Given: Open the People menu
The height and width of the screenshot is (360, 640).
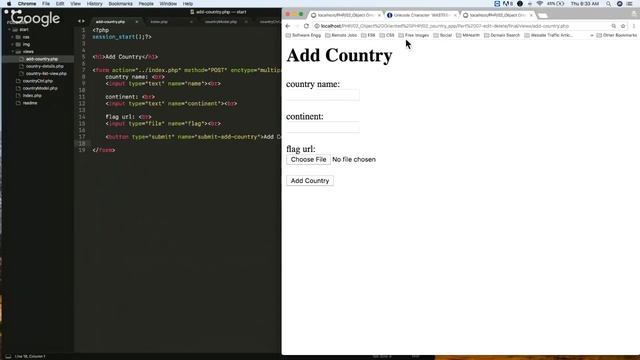Looking at the screenshot, I should (x=146, y=4).
